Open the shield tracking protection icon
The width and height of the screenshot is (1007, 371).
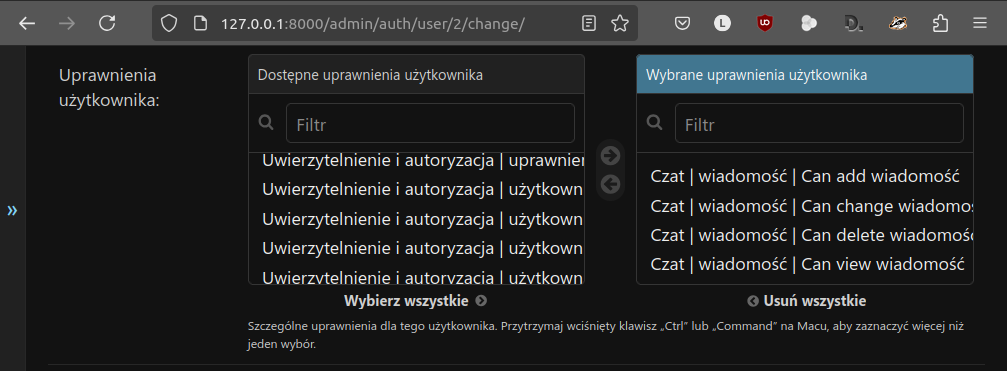(168, 24)
